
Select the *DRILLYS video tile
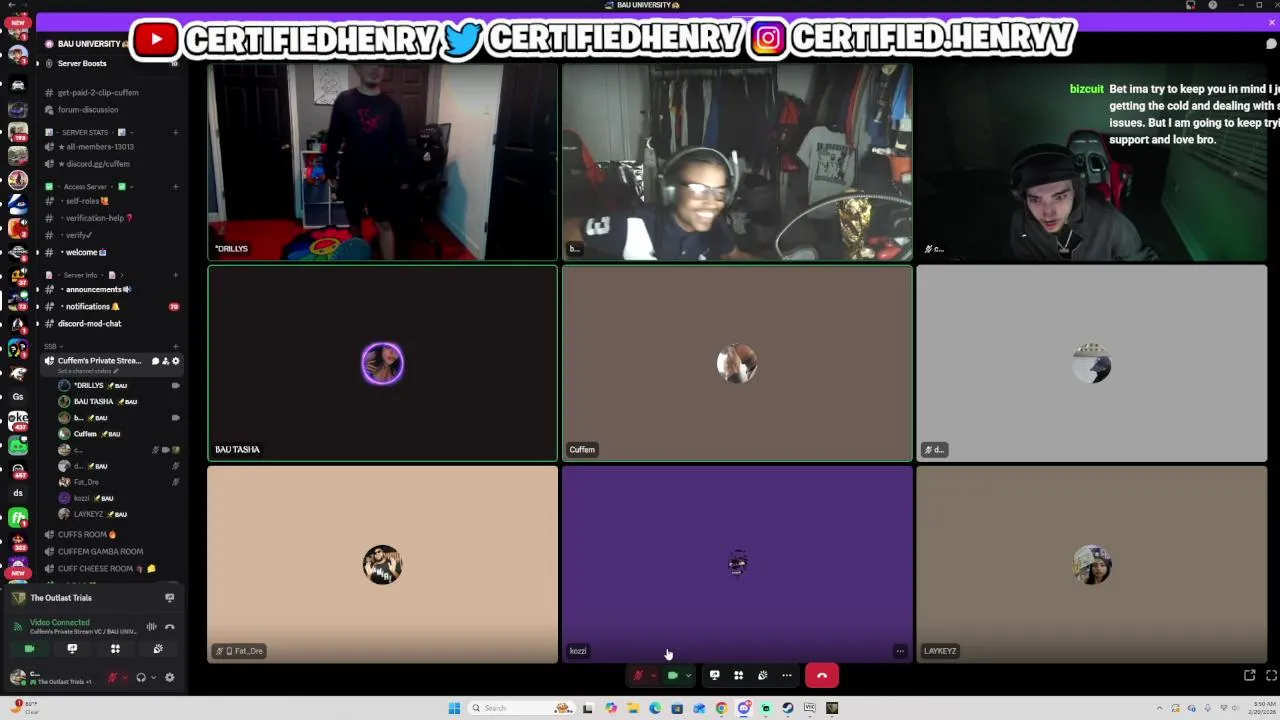pyautogui.click(x=382, y=161)
